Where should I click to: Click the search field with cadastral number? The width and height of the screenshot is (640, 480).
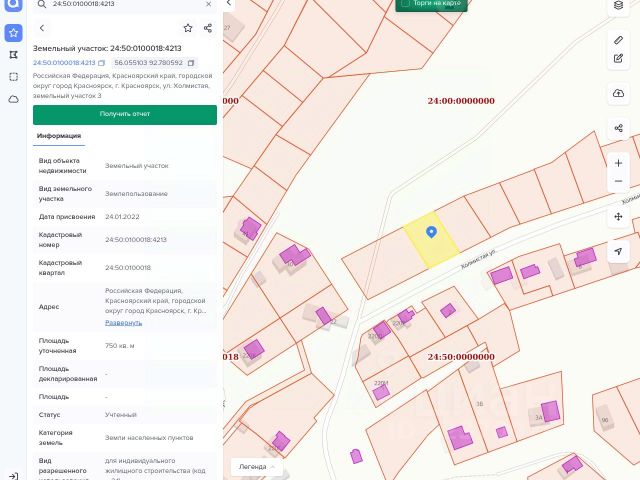click(x=124, y=4)
